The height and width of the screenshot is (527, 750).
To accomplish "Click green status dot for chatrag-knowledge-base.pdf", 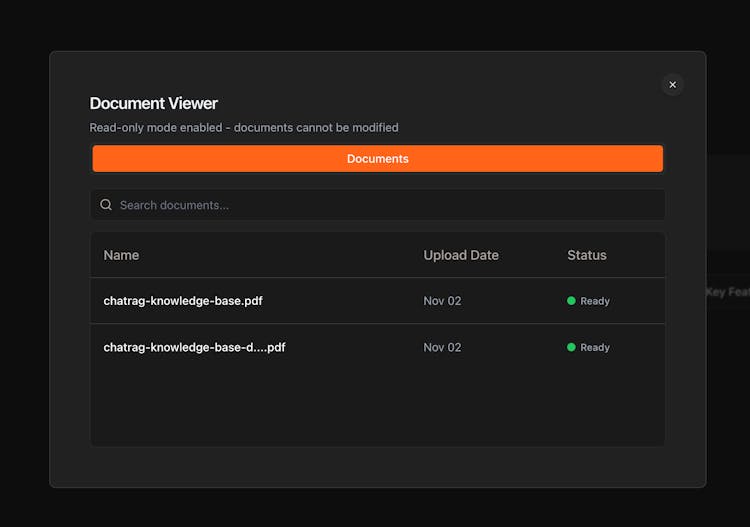I will point(571,301).
